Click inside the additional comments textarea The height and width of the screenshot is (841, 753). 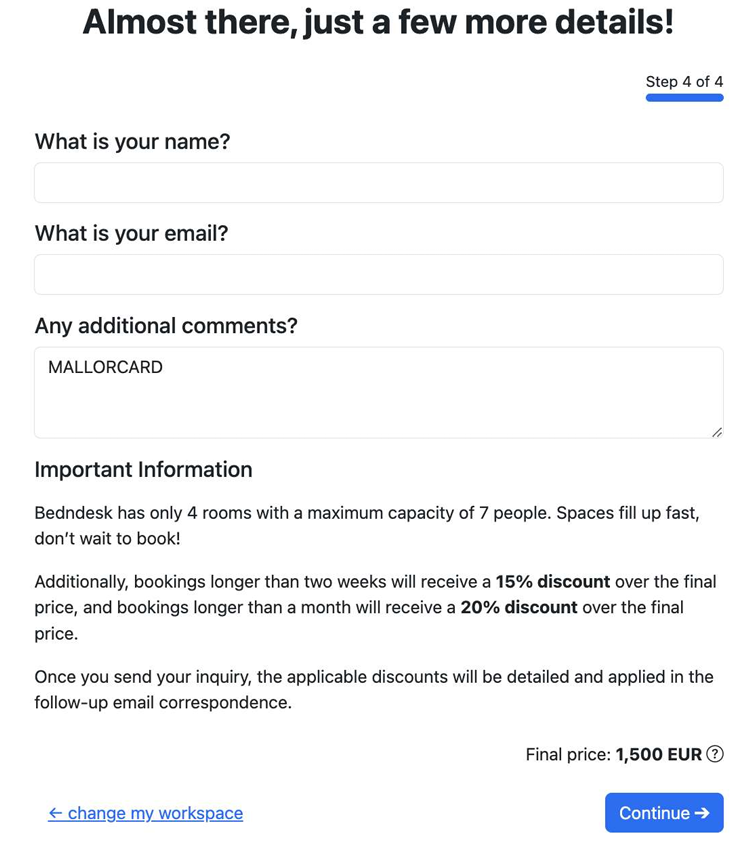click(x=378, y=400)
